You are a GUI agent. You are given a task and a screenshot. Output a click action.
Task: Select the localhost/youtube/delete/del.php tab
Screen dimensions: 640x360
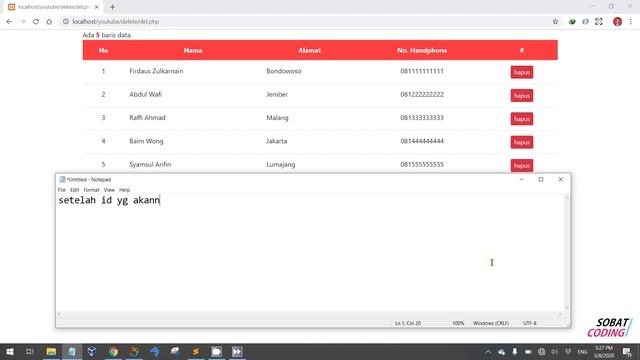(x=53, y=7)
